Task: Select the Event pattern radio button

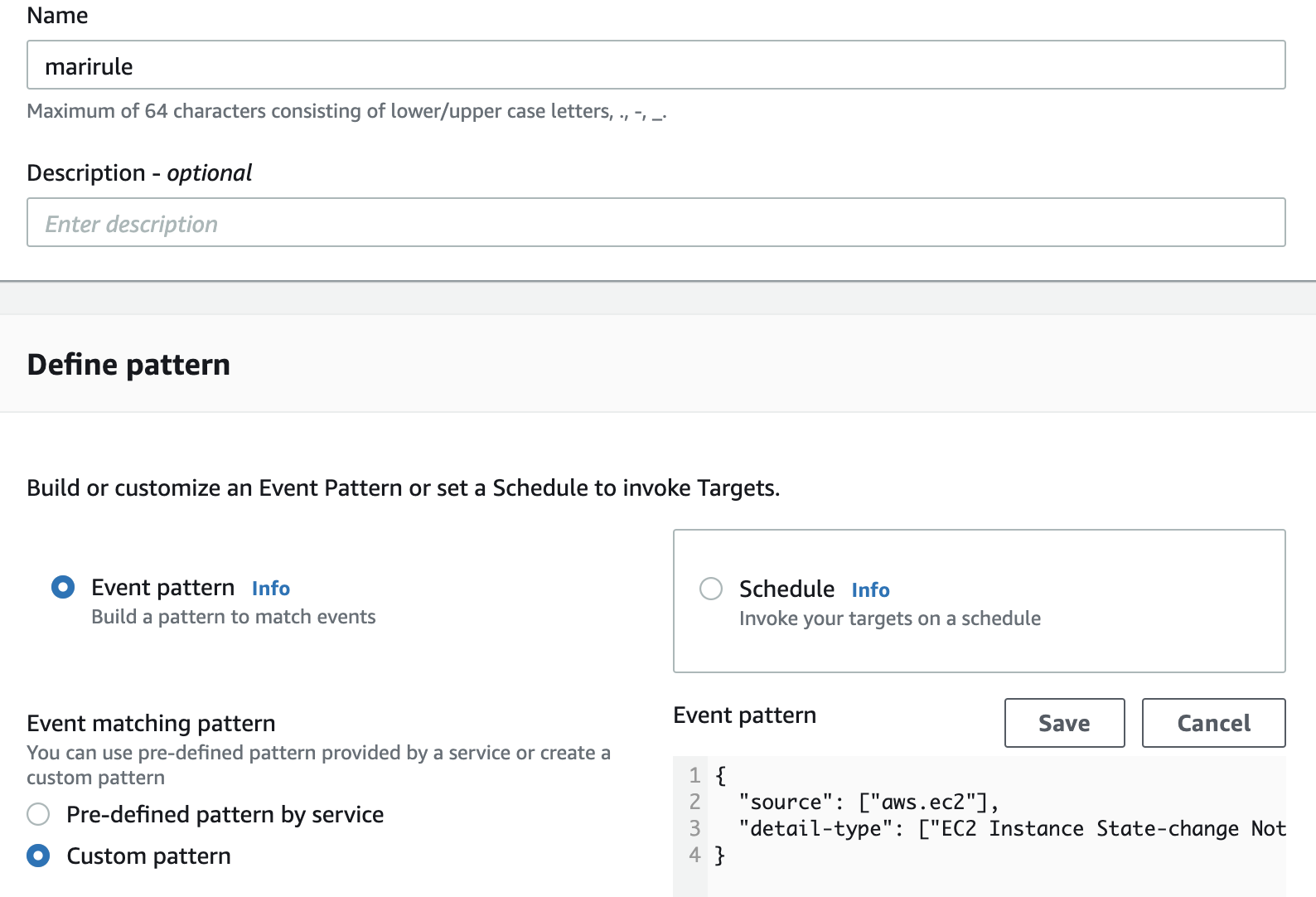Action: (x=63, y=588)
